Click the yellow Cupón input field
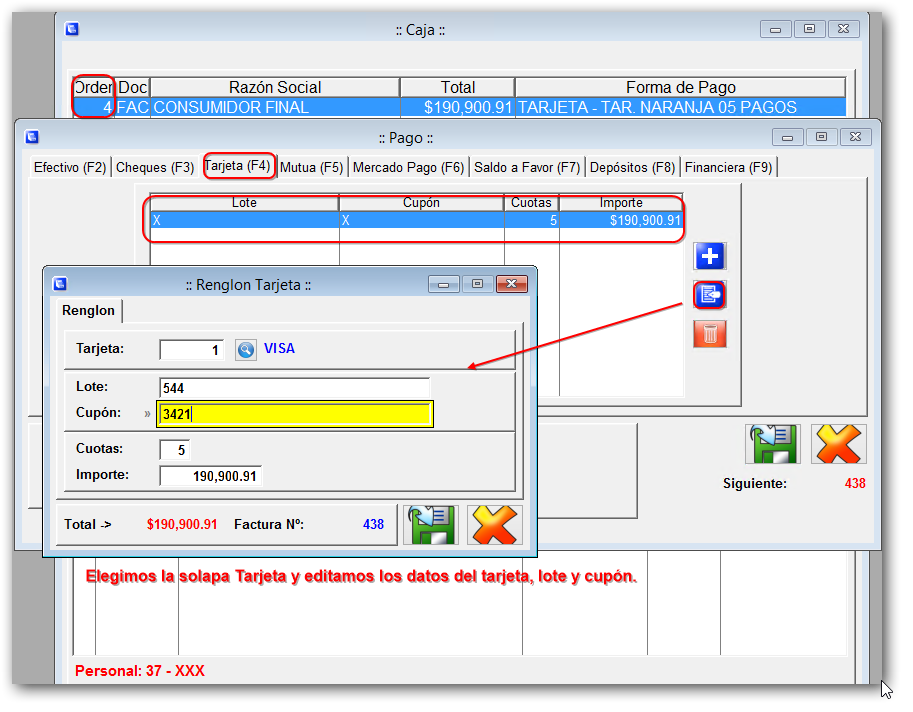This screenshot has height=712, width=913. [294, 414]
